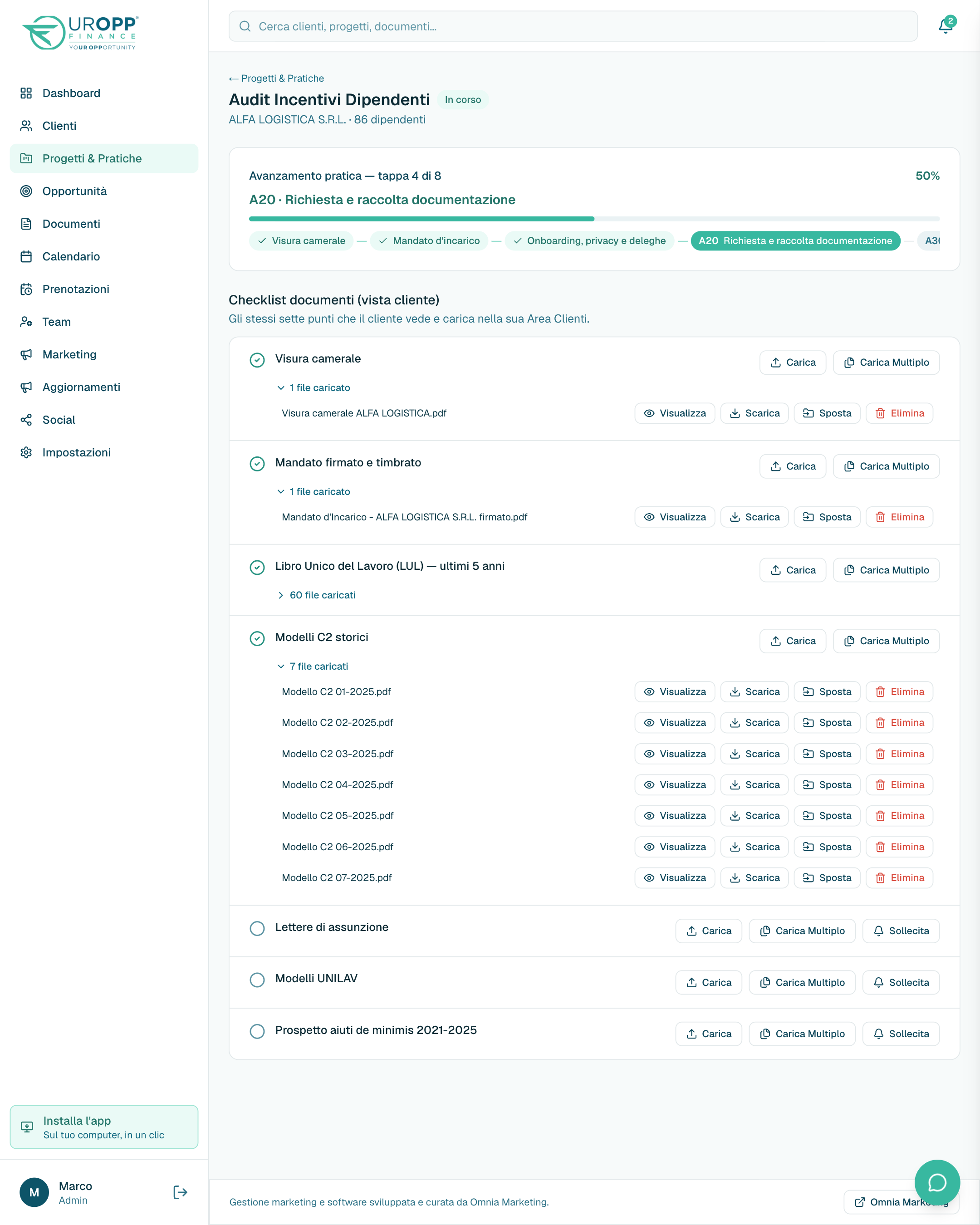This screenshot has width=980, height=1225.
Task: Elimina the Modello C2 03-2025.pdf file
Action: tap(899, 754)
